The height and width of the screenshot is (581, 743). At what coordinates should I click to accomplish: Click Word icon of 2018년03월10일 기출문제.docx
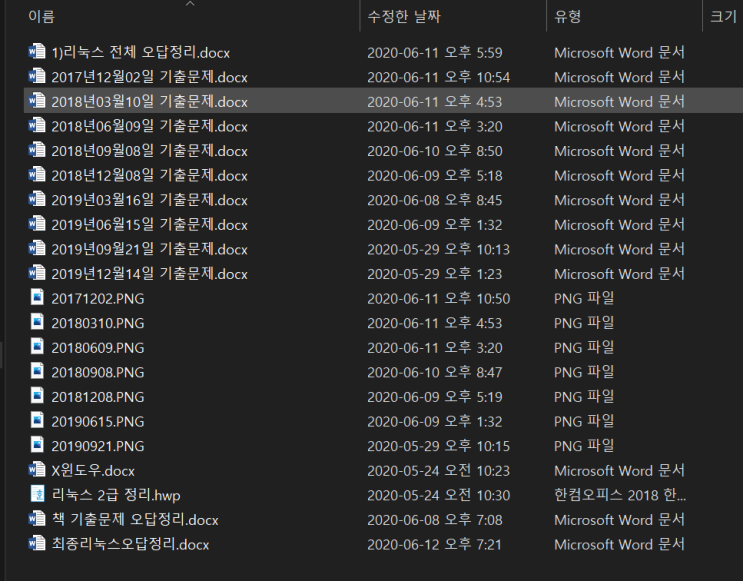[37, 101]
